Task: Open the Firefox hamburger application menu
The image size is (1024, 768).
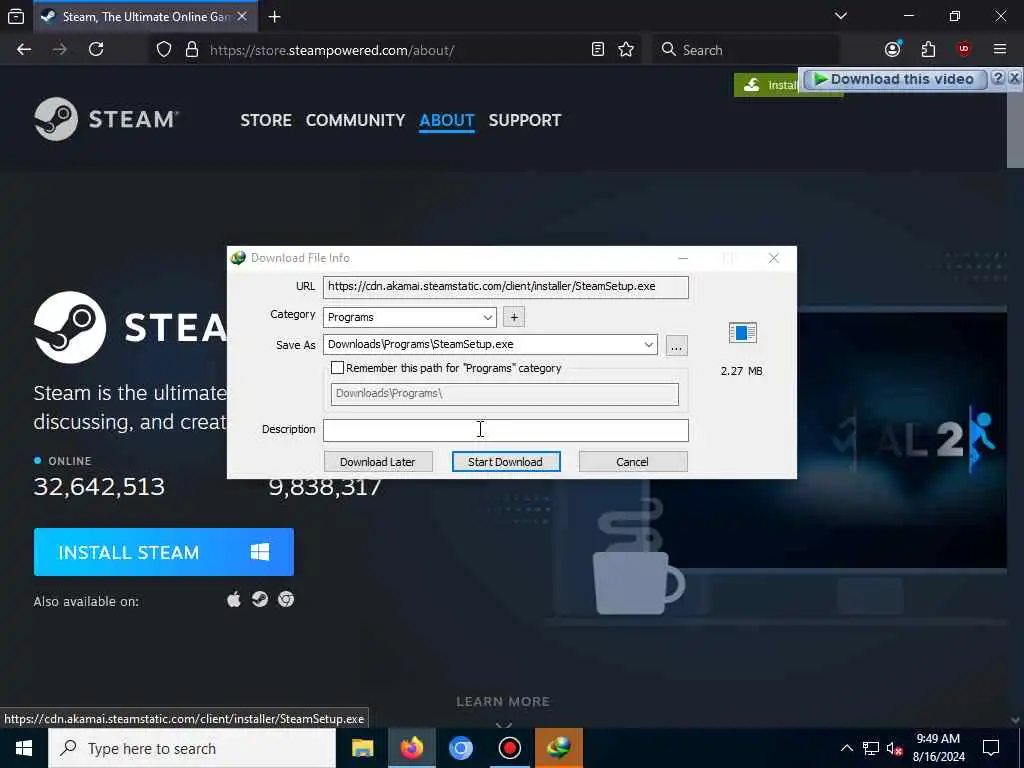Action: 999,50
